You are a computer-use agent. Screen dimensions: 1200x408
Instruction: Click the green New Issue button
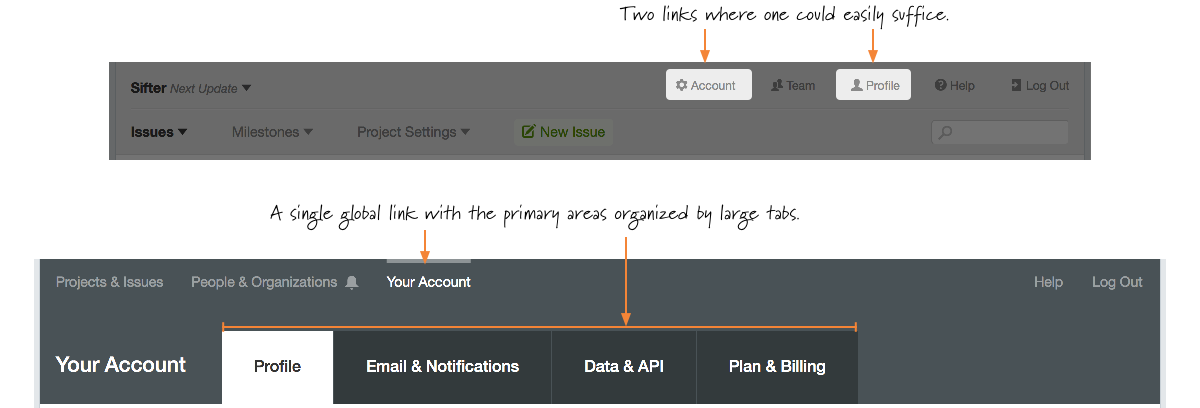(x=563, y=132)
